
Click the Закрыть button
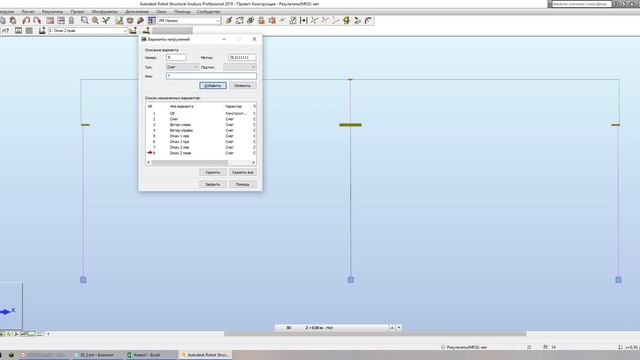click(x=213, y=184)
